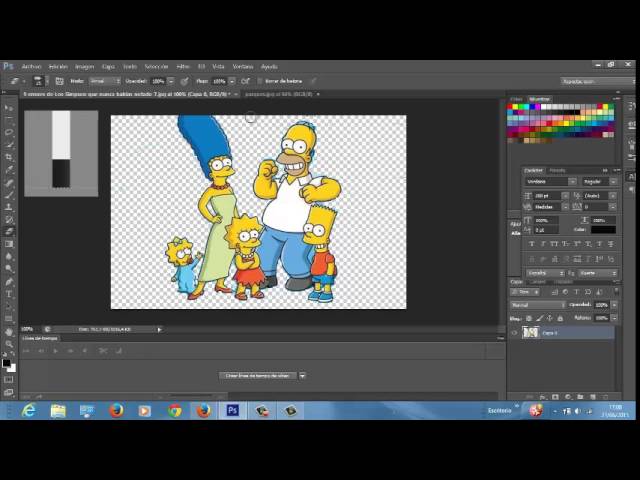Viewport: 640px width, 480px height.
Task: Click the add layer mask icon
Action: pos(555,397)
